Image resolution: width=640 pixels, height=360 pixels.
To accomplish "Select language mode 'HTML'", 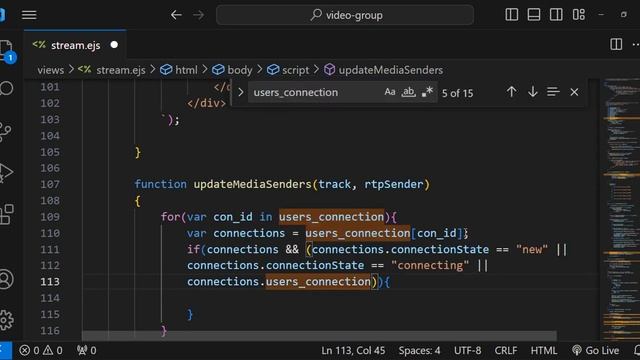I will tap(544, 351).
